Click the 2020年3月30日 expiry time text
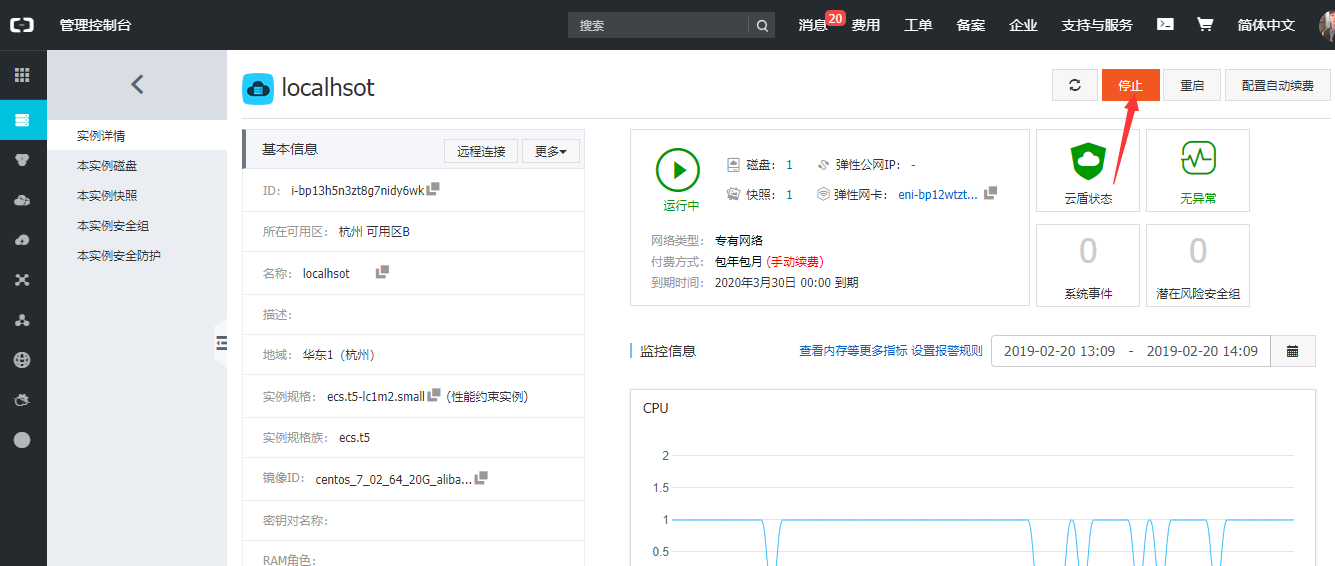The image size is (1335, 566). coord(786,283)
